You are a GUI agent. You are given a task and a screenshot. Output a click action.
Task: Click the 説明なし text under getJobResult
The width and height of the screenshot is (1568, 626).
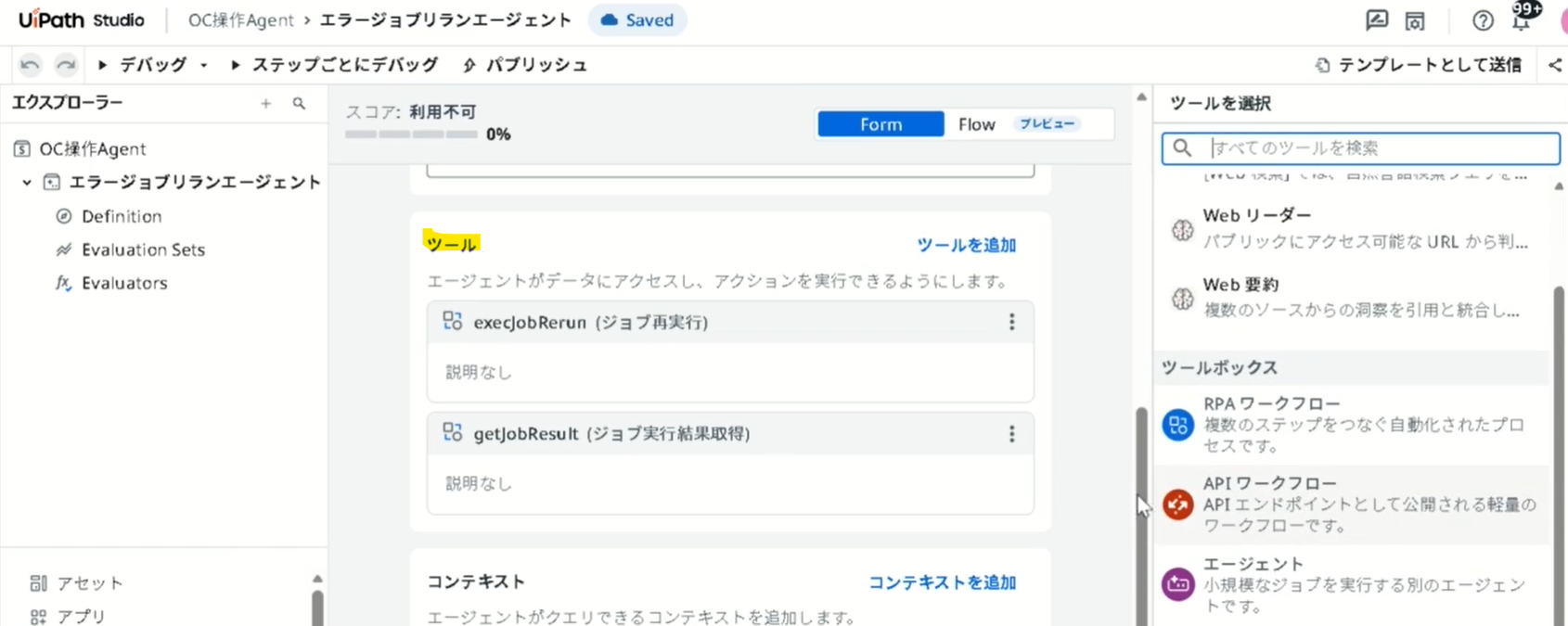pyautogui.click(x=479, y=483)
